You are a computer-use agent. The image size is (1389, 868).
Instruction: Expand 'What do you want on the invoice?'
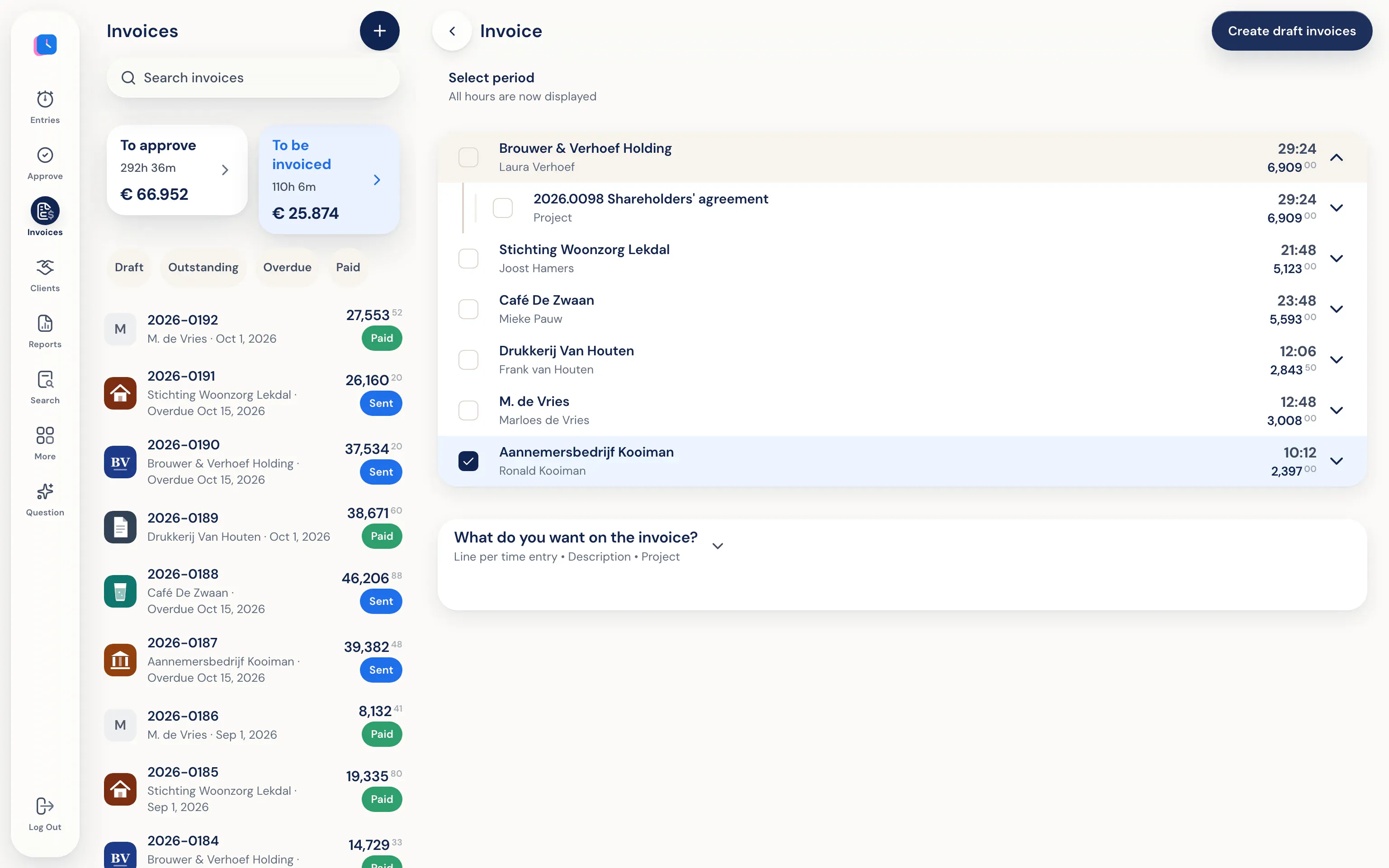(x=718, y=546)
